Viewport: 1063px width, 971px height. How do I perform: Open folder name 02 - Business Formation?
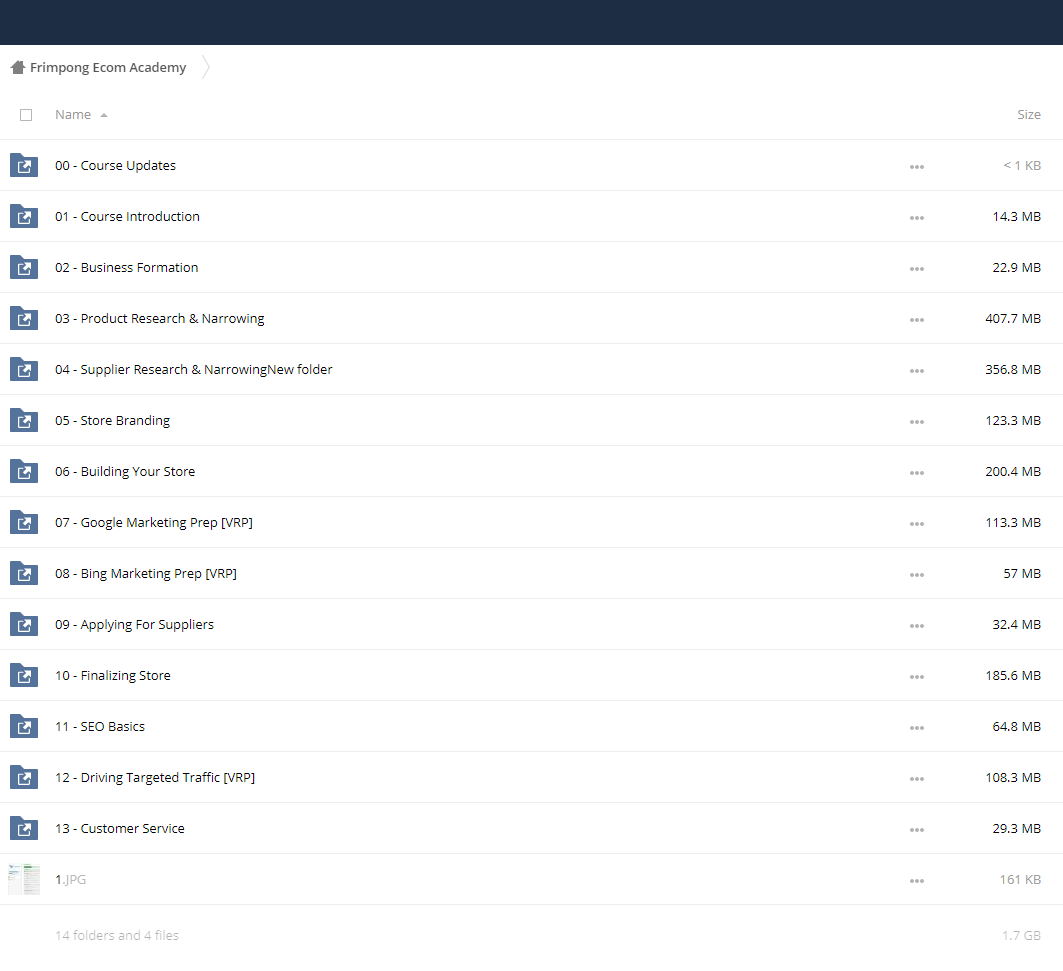tap(127, 267)
